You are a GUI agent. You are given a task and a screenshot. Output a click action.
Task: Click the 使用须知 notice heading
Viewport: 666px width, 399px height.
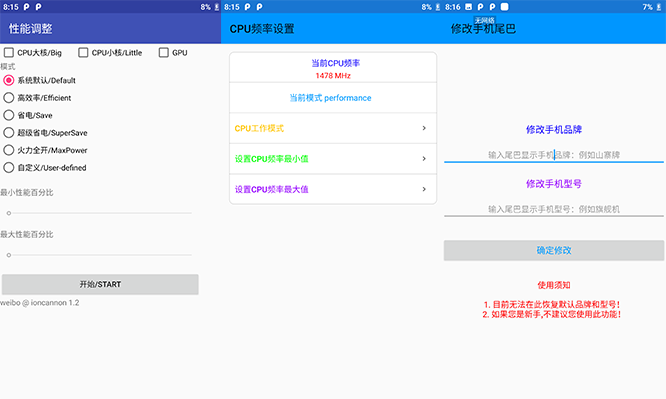(x=554, y=285)
